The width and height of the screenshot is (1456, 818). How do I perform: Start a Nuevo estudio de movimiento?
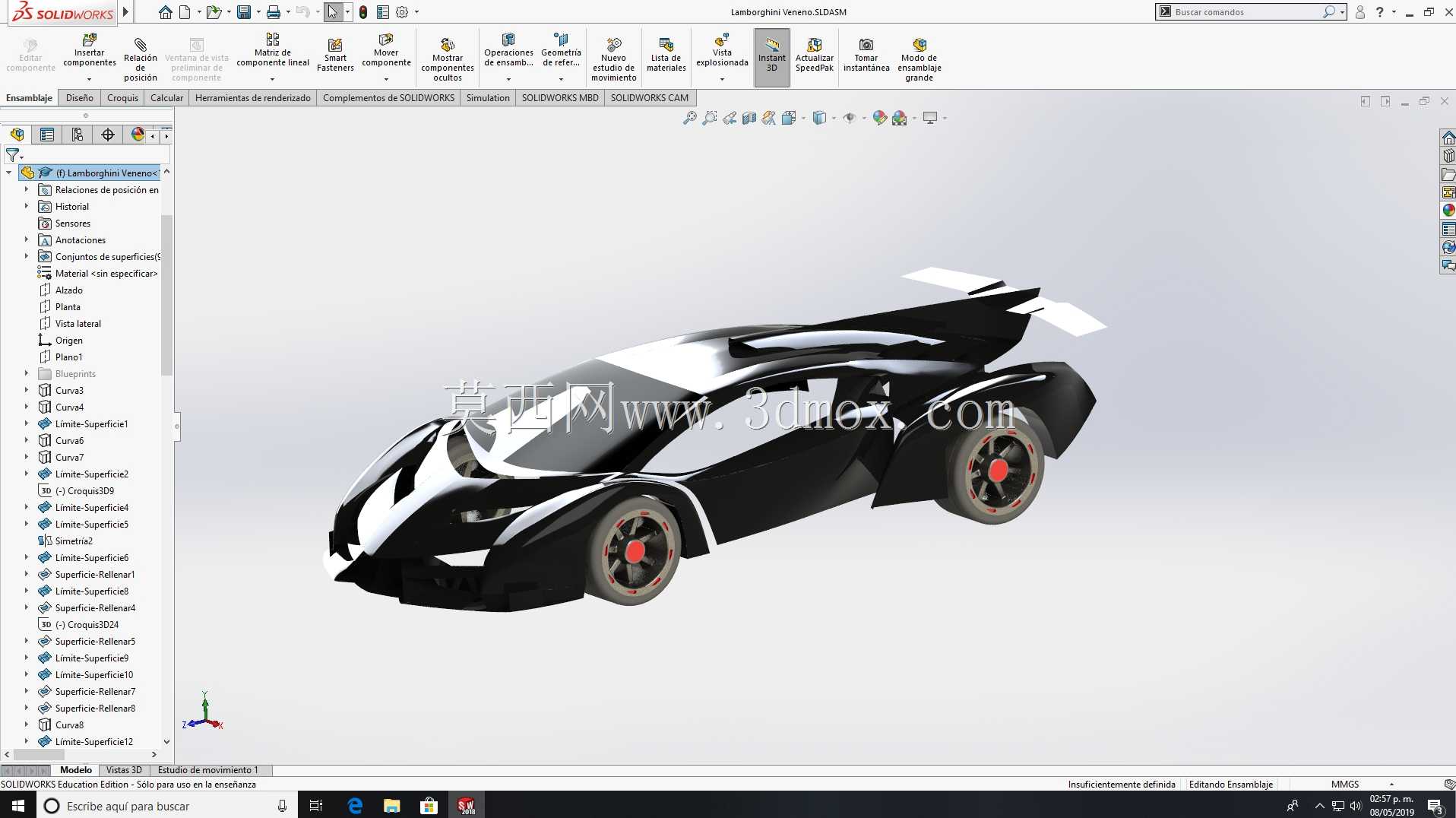click(x=614, y=59)
